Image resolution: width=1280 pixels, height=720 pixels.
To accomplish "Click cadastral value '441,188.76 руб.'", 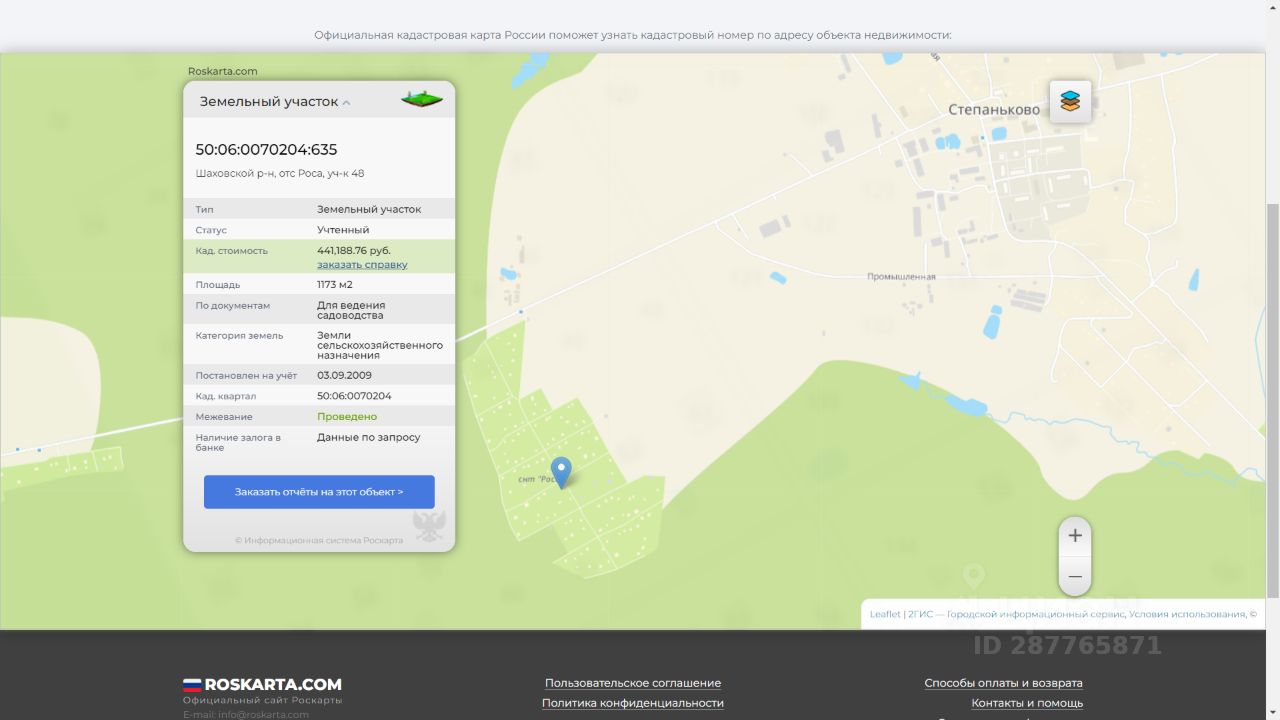I will 354,251.
